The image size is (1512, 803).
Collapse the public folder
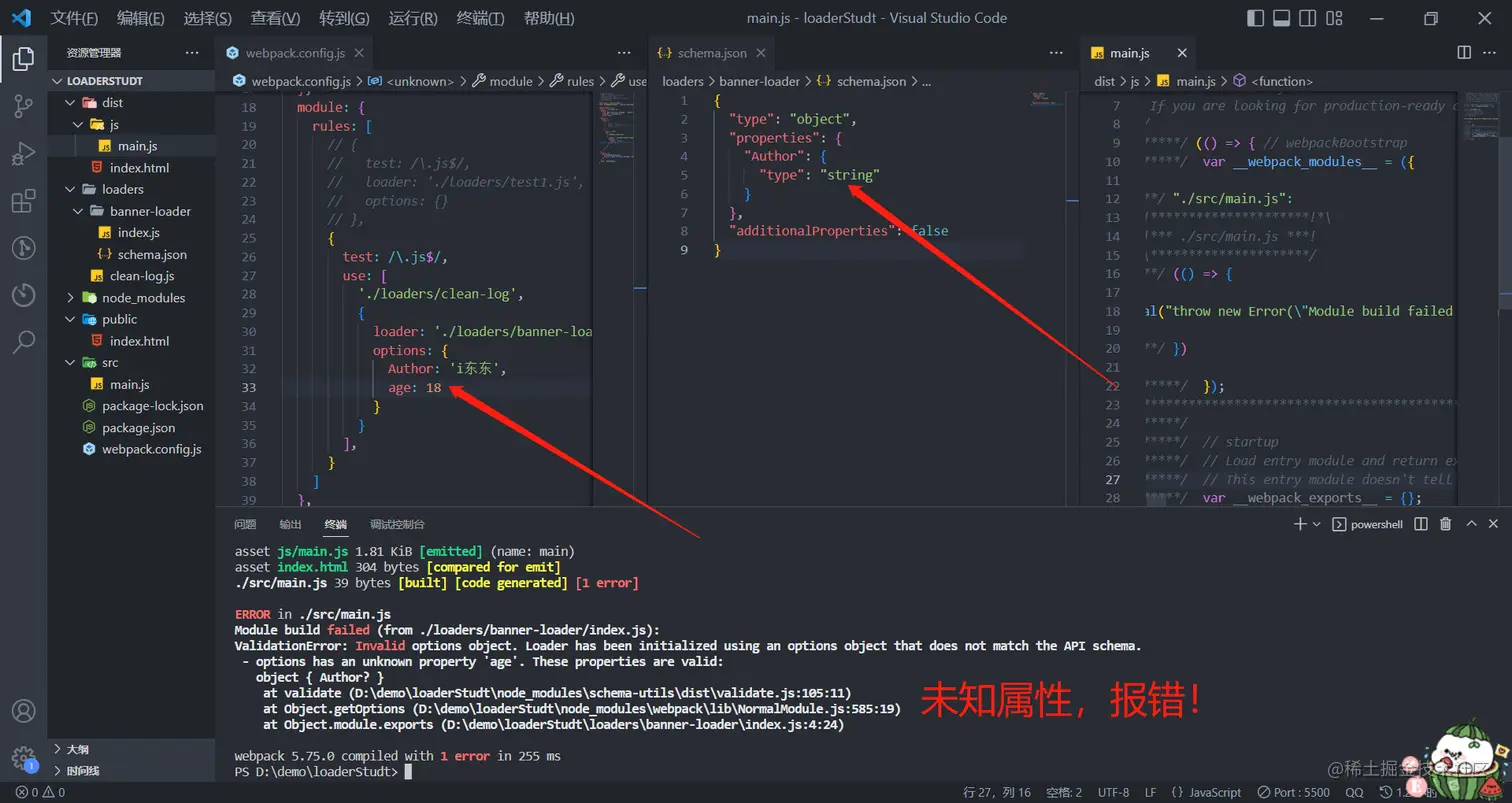[x=131, y=319]
